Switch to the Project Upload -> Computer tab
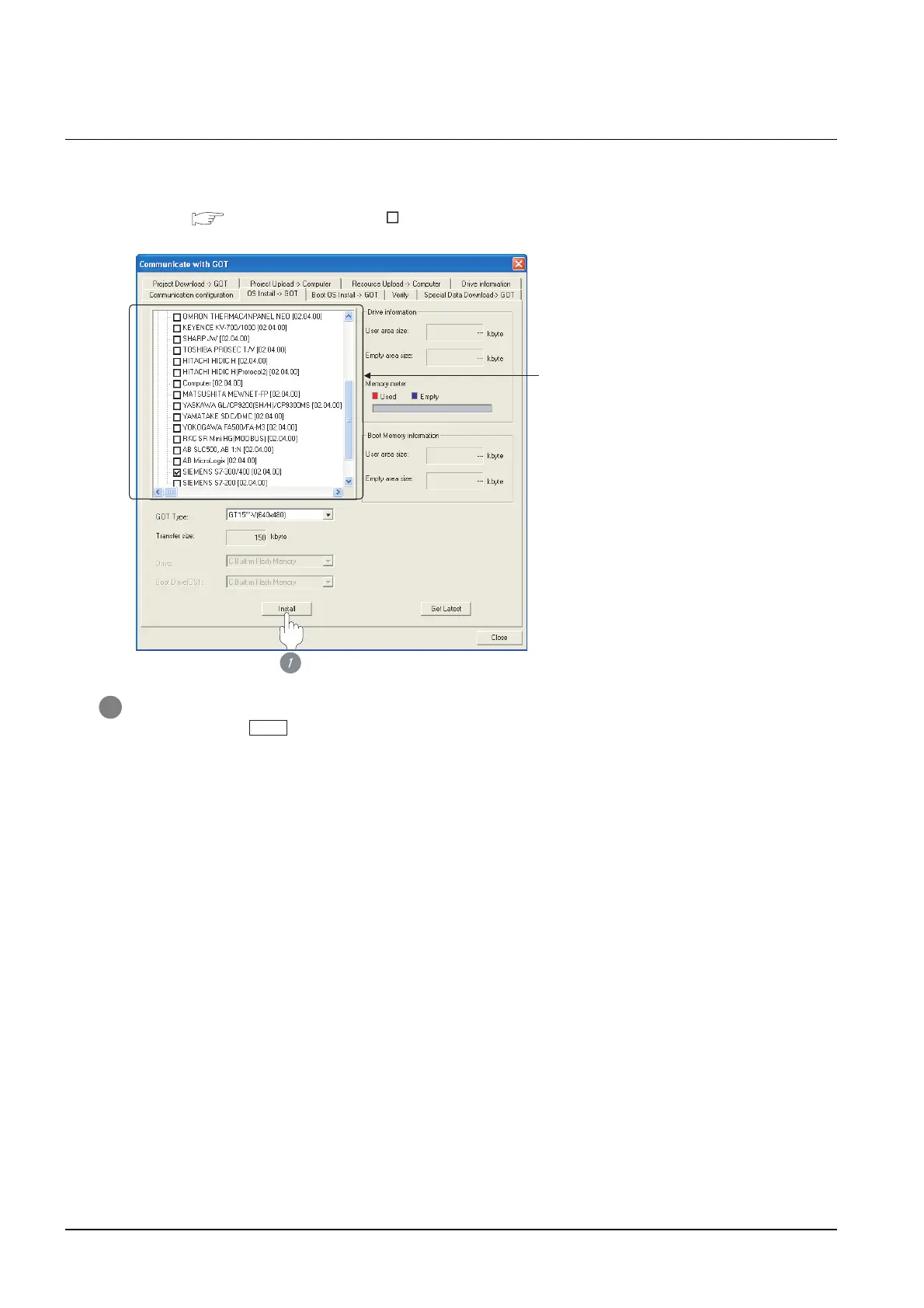924x1308 pixels. pos(290,284)
